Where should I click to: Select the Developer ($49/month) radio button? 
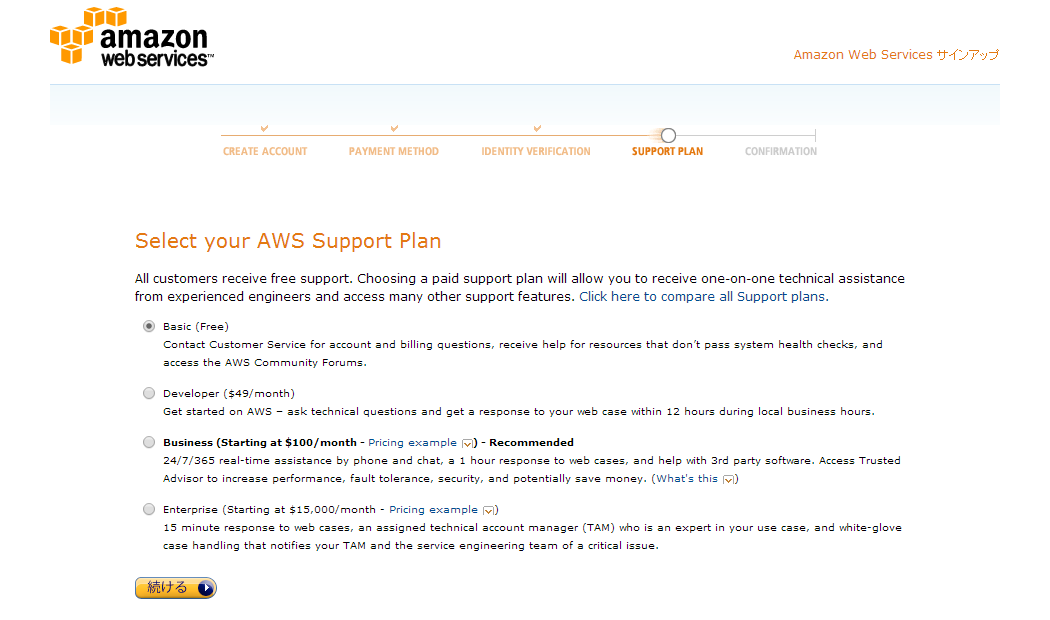point(149,393)
